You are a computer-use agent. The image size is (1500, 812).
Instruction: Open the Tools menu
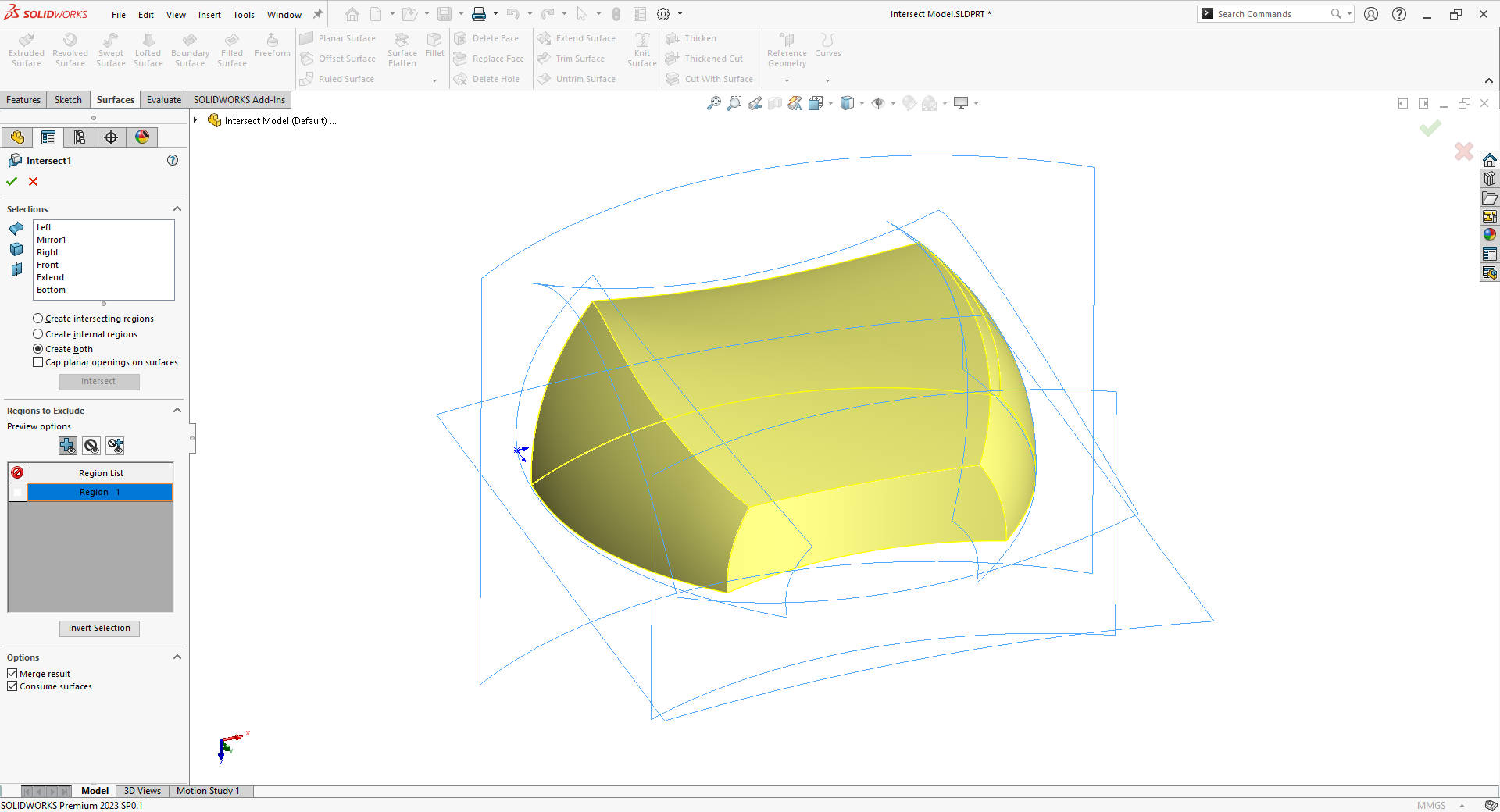click(x=243, y=14)
